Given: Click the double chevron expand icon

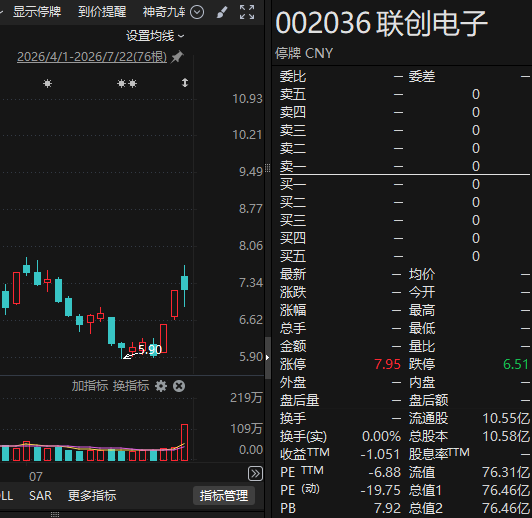Looking at the screenshot, I should pyautogui.click(x=255, y=474).
